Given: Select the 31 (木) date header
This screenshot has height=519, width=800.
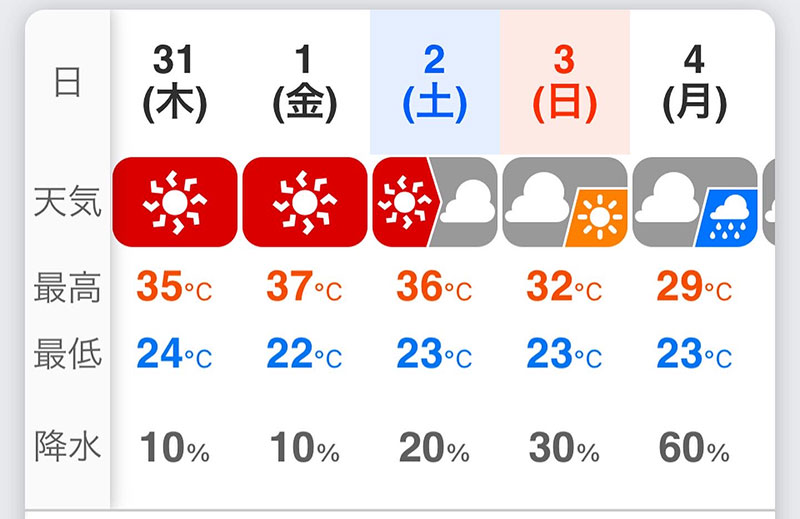Looking at the screenshot, I should (x=175, y=83).
